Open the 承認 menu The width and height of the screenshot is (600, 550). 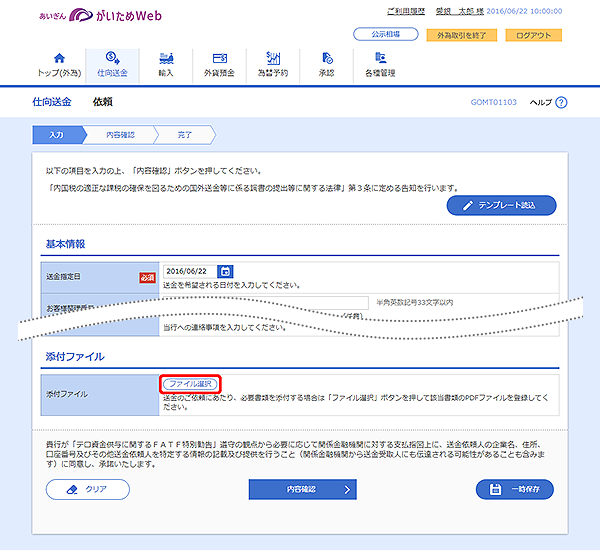coord(326,65)
